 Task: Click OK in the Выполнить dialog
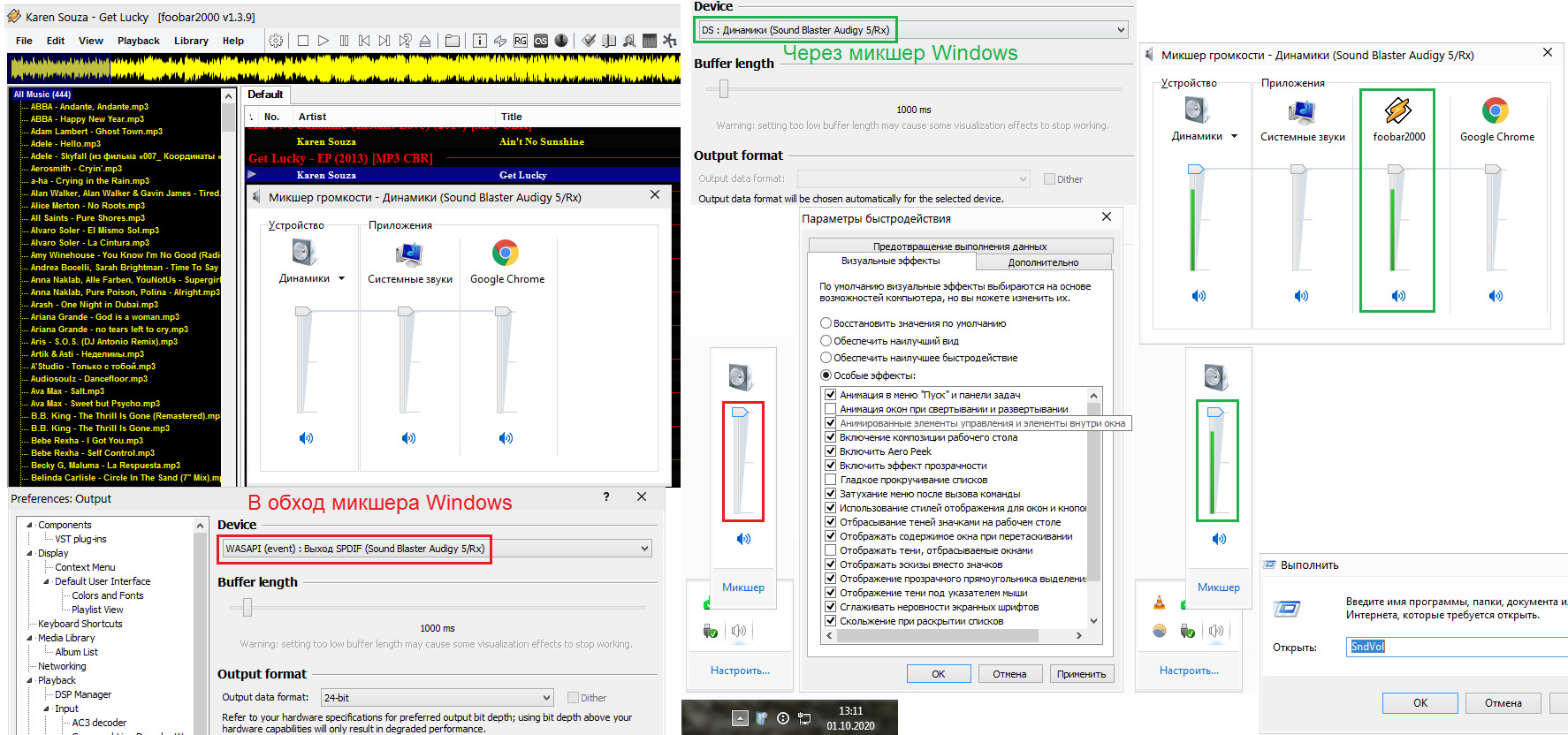point(1420,703)
